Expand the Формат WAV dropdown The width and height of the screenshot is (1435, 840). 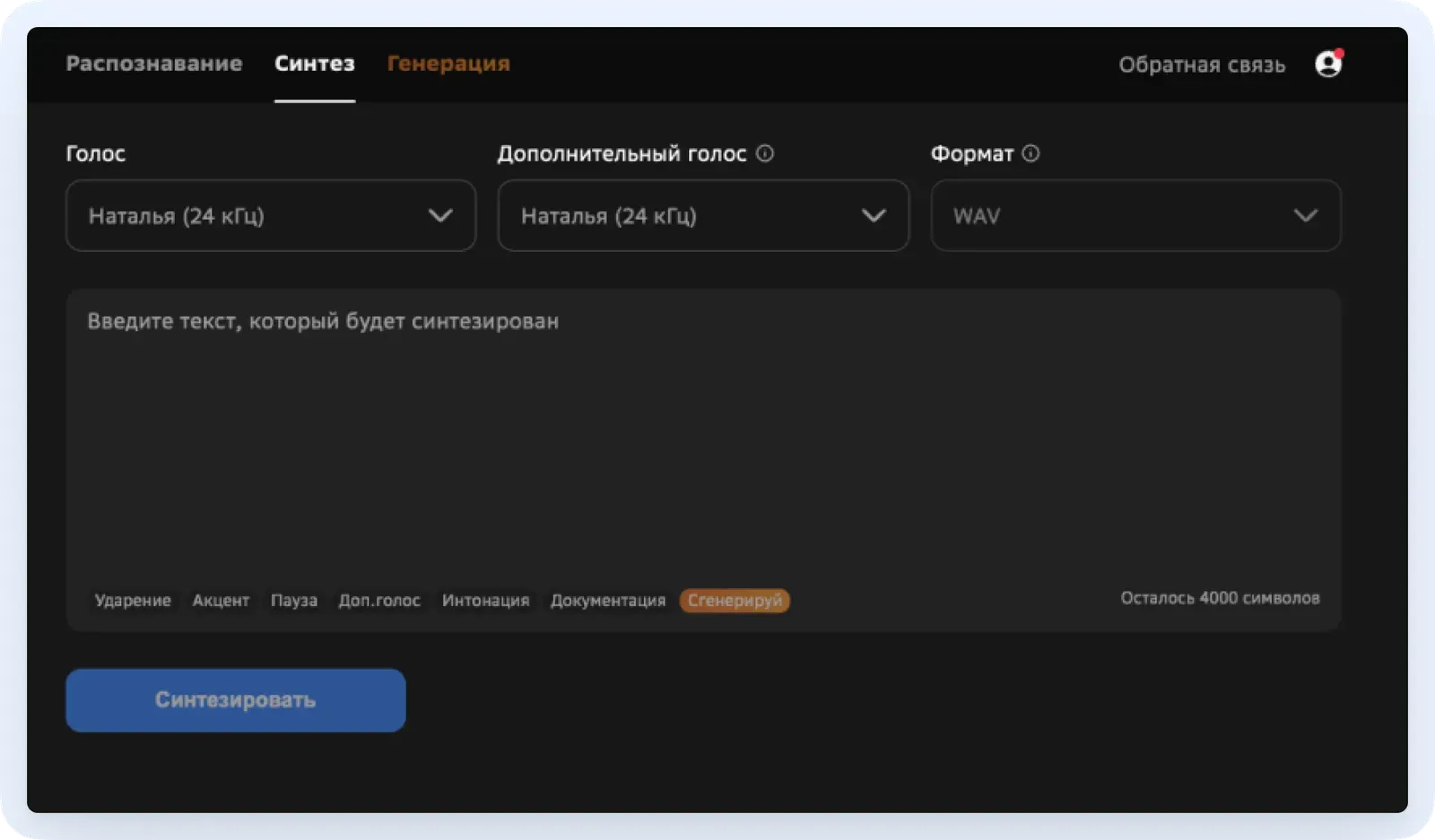coord(1135,215)
